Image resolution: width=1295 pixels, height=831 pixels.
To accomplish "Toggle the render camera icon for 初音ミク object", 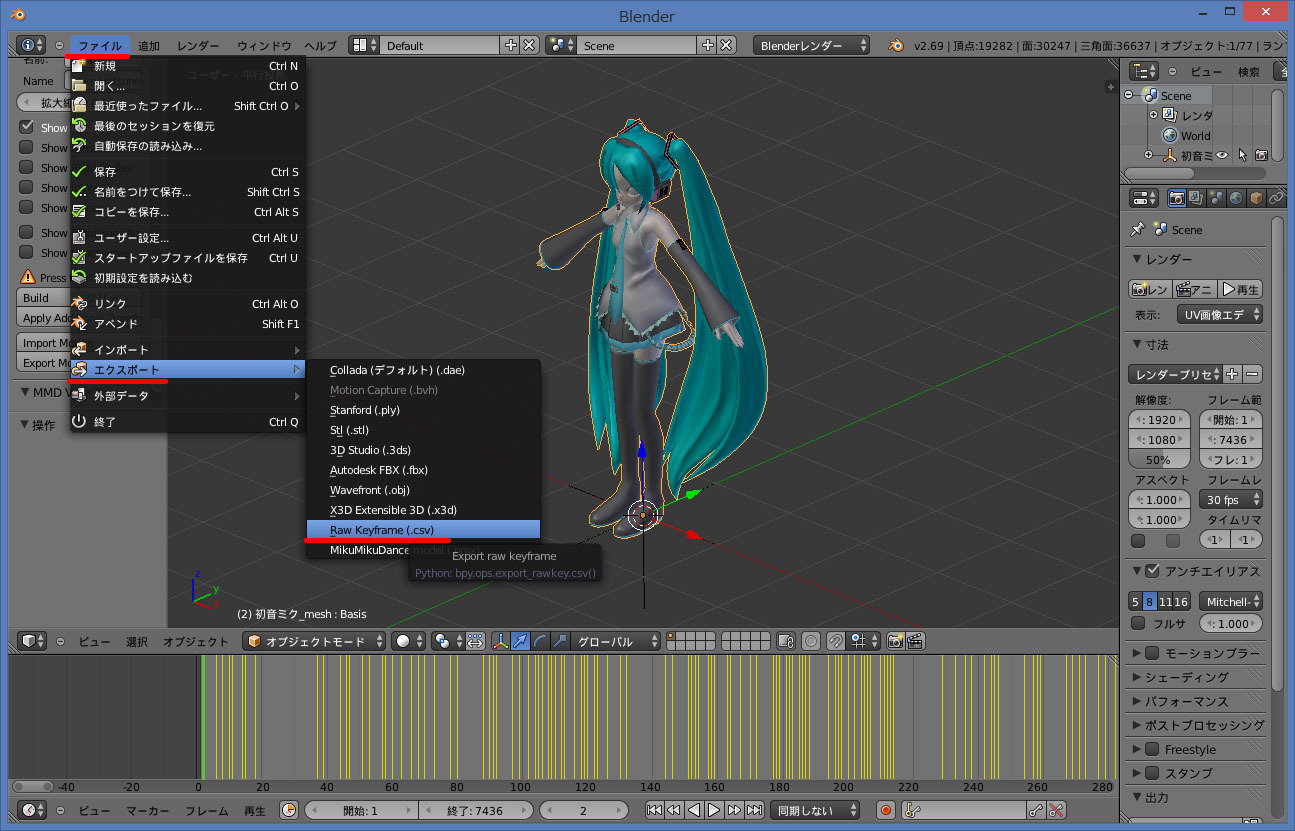I will (x=1261, y=155).
